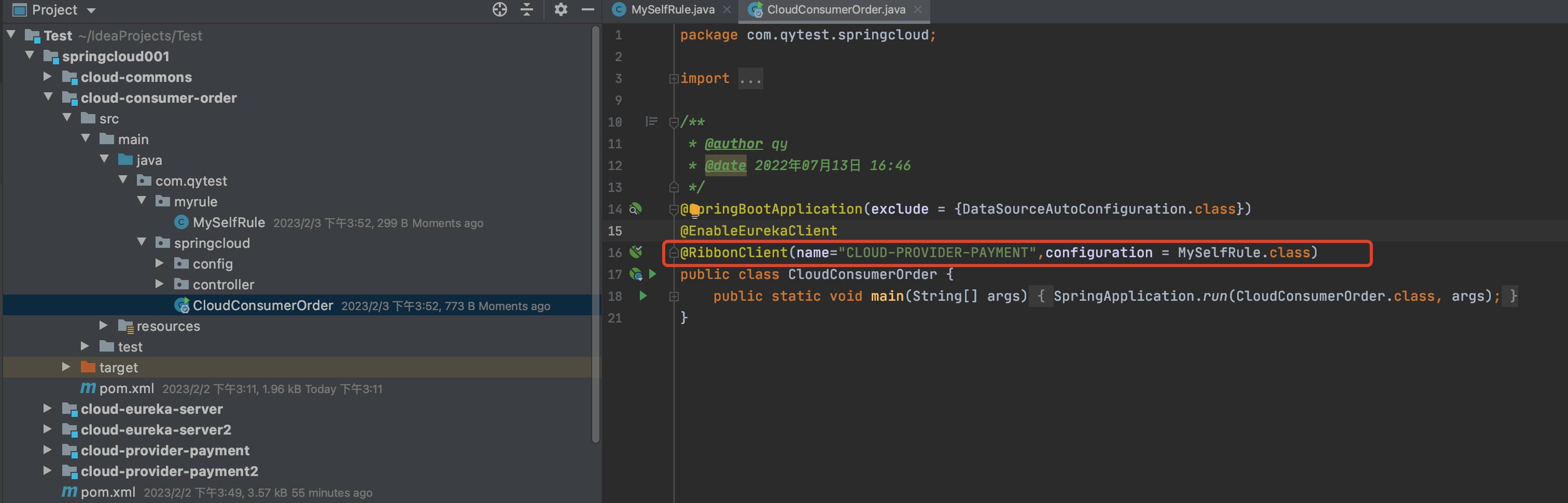Click the @author tag in Javadoc
This screenshot has width=1568, height=503.
tap(734, 144)
